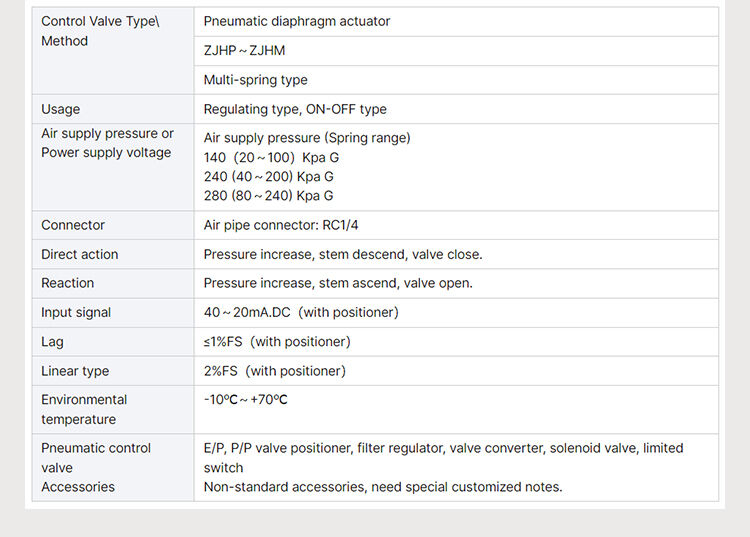This screenshot has width=750, height=537.
Task: Select the 'E/P, P/P valve positioner' accessories line
Action: click(x=443, y=457)
